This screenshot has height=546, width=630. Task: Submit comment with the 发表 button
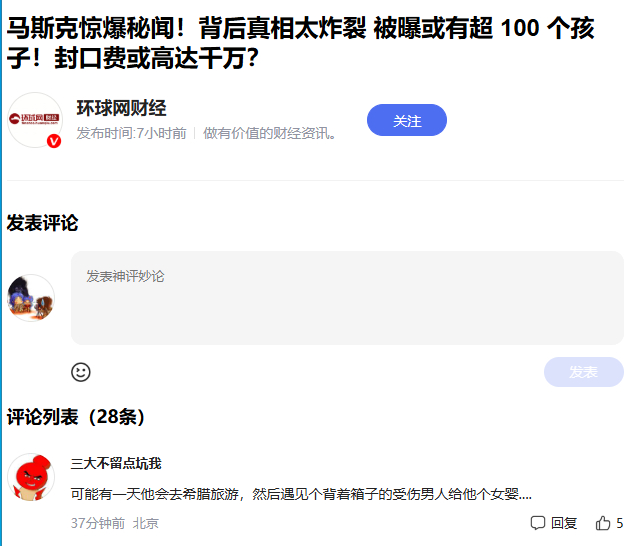(583, 372)
